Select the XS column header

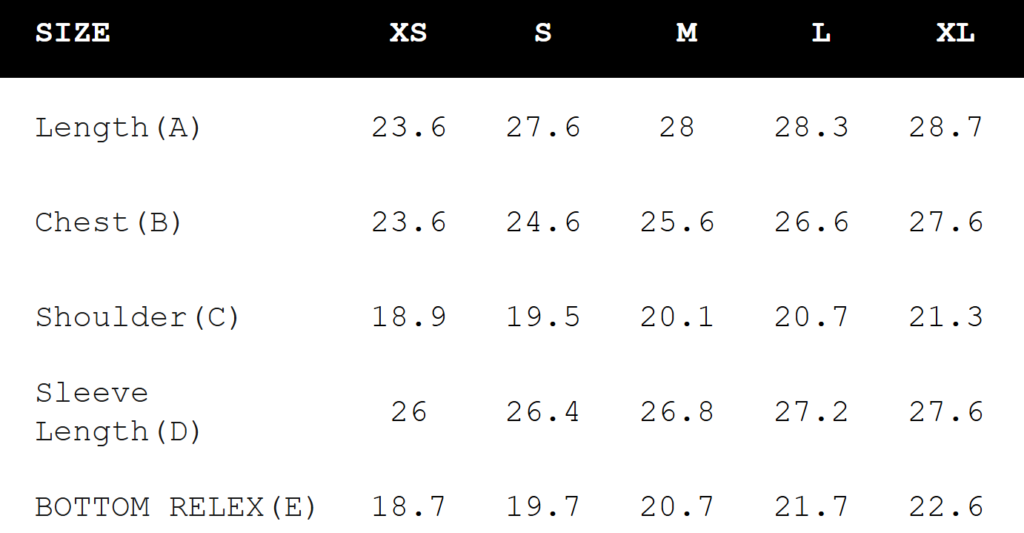(x=408, y=33)
